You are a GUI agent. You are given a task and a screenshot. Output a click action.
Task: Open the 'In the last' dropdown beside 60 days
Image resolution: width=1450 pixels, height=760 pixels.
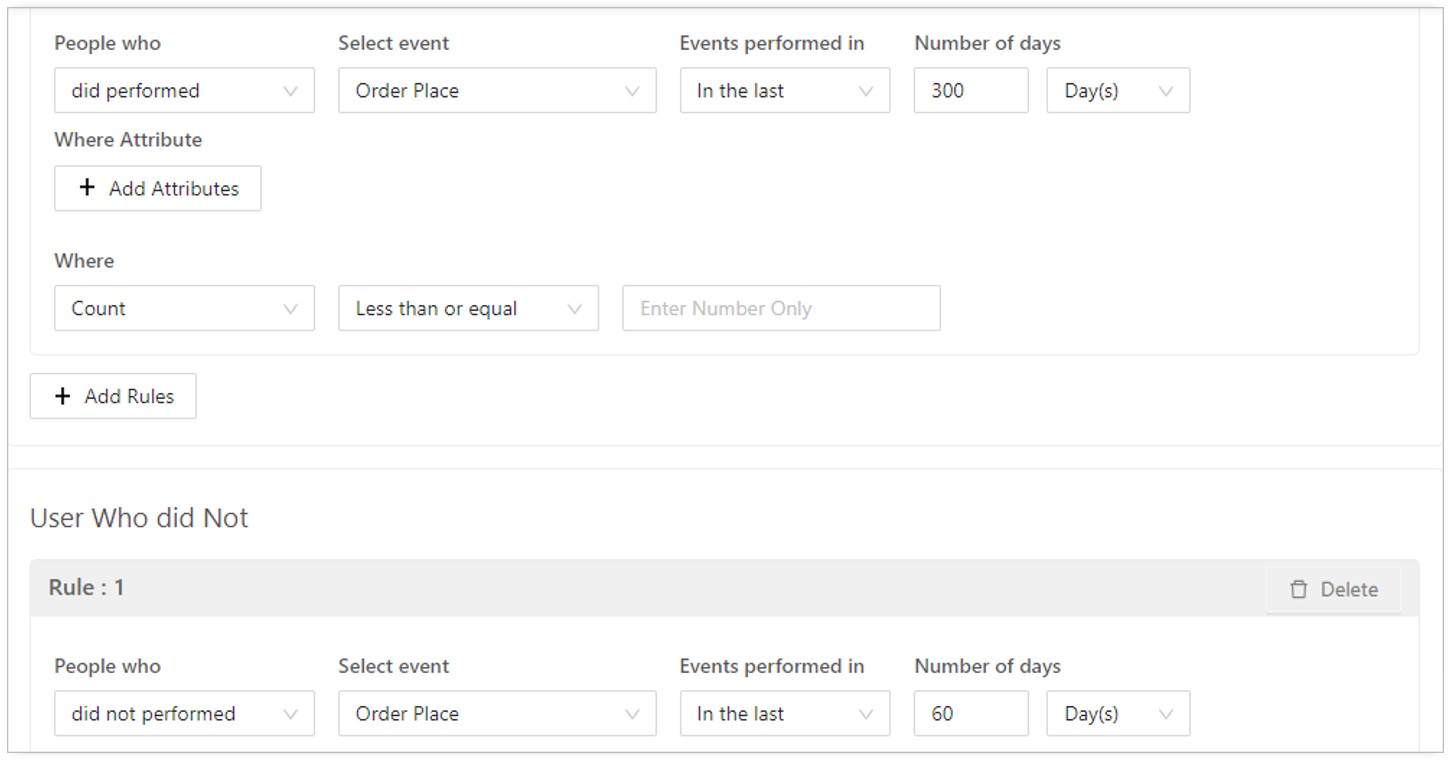pyautogui.click(x=785, y=713)
